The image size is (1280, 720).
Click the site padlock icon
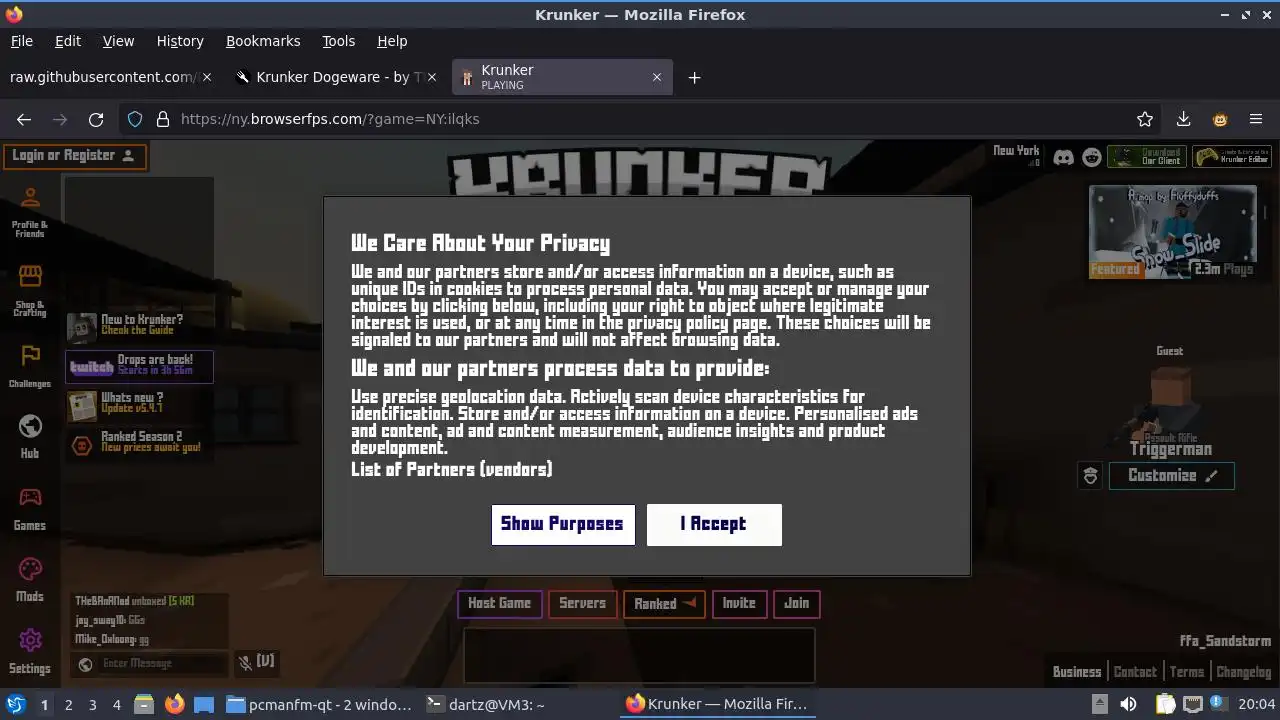click(163, 119)
